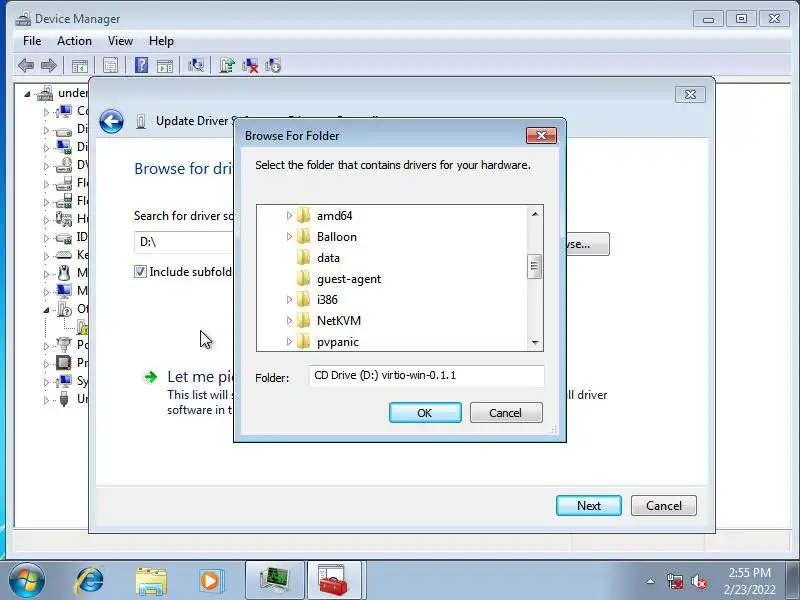This screenshot has width=800, height=600.
Task: Collapse the Other devices category with question mark
Action: tap(46, 309)
